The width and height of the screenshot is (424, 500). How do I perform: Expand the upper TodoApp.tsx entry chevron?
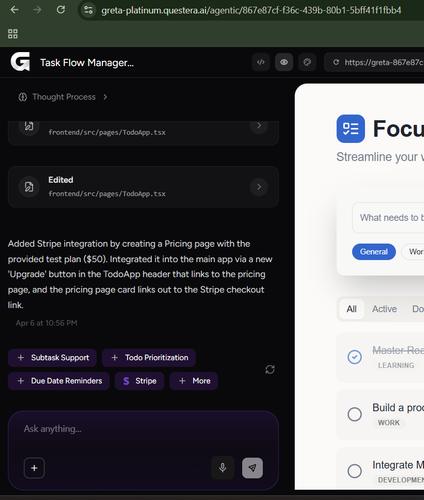pos(259,126)
